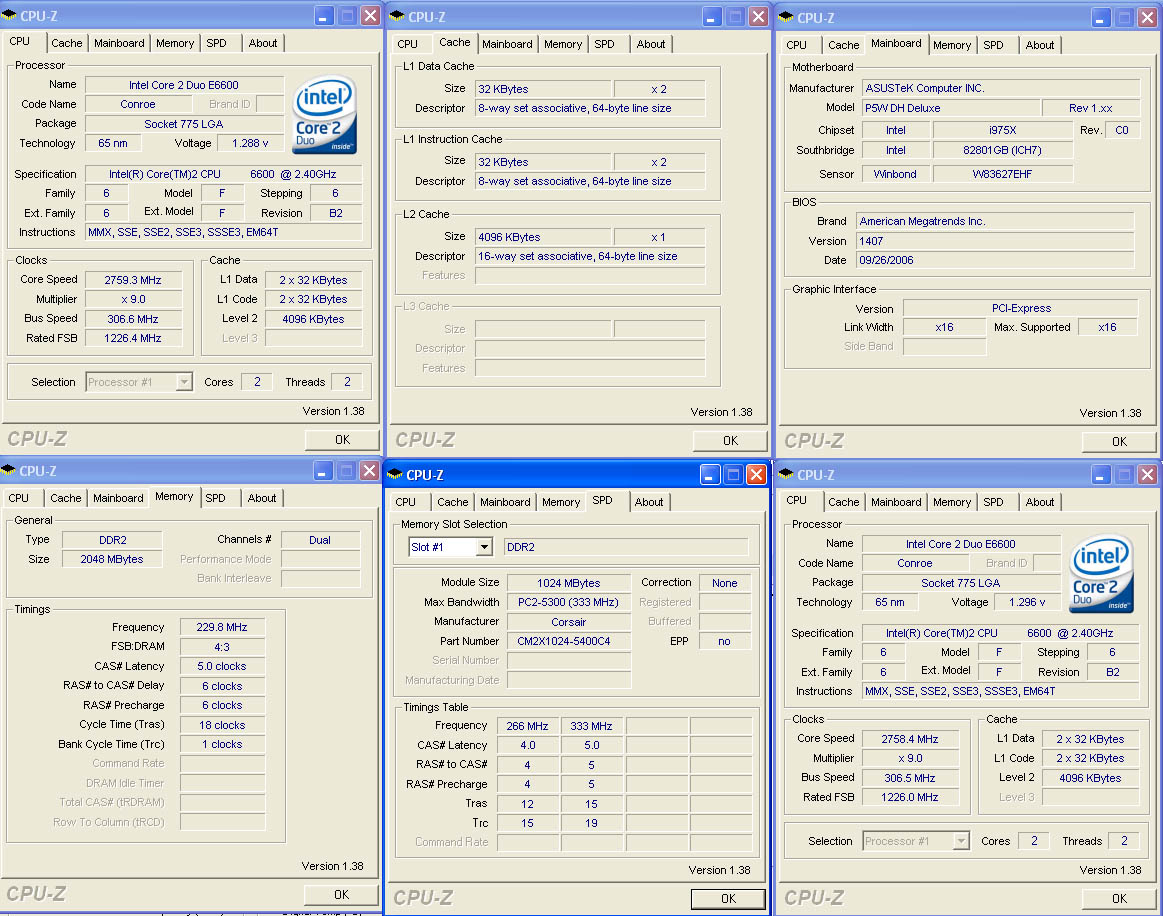Click the W83627EHF sensor field
The image size is (1163, 916).
1002,174
